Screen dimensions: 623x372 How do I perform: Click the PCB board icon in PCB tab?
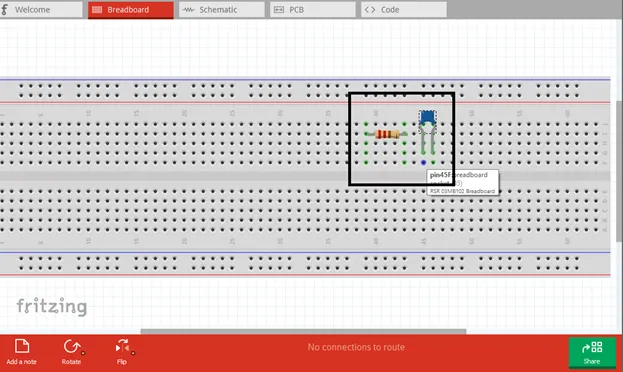pos(279,10)
